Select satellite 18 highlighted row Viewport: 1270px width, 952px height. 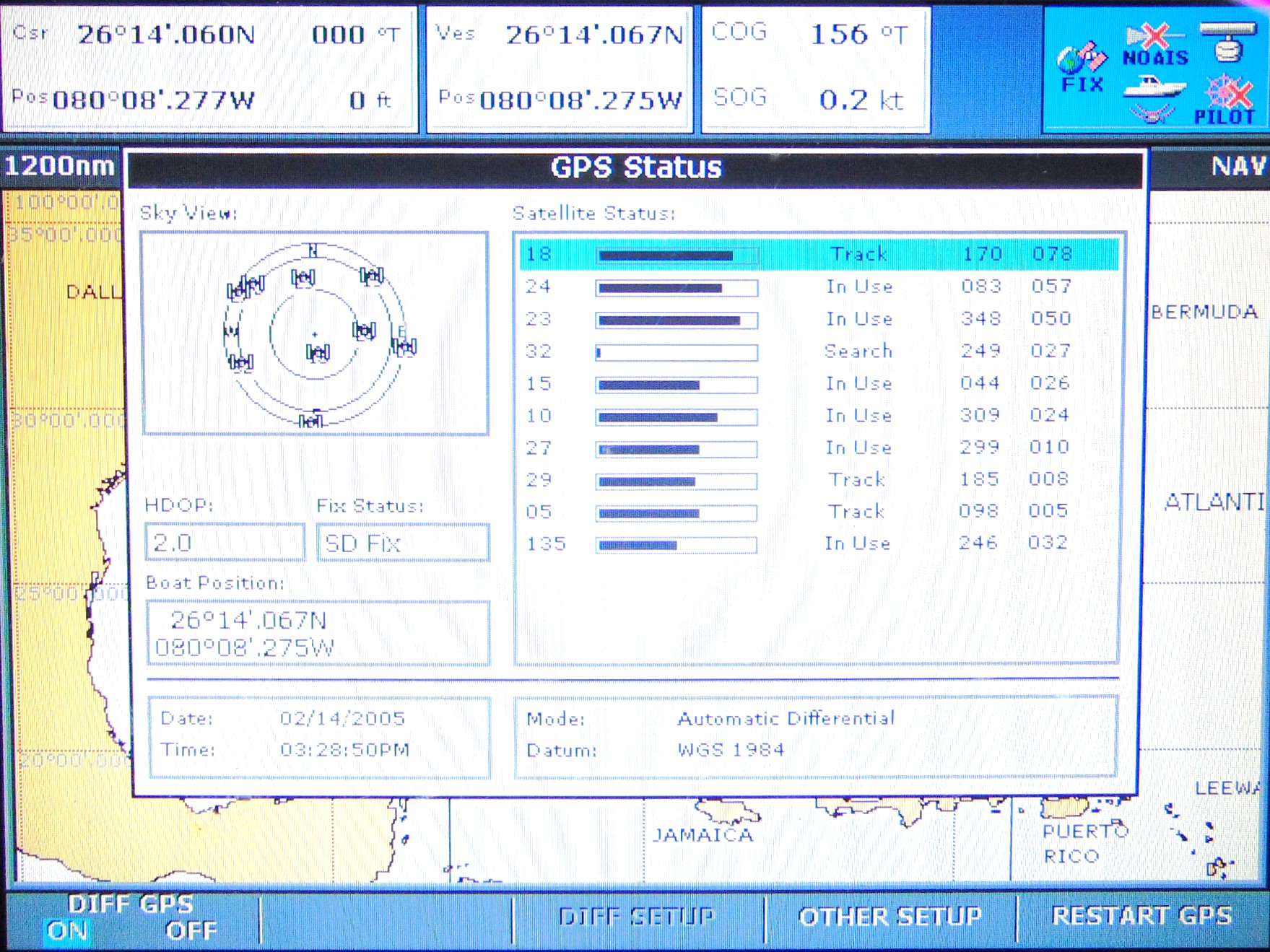coord(819,254)
